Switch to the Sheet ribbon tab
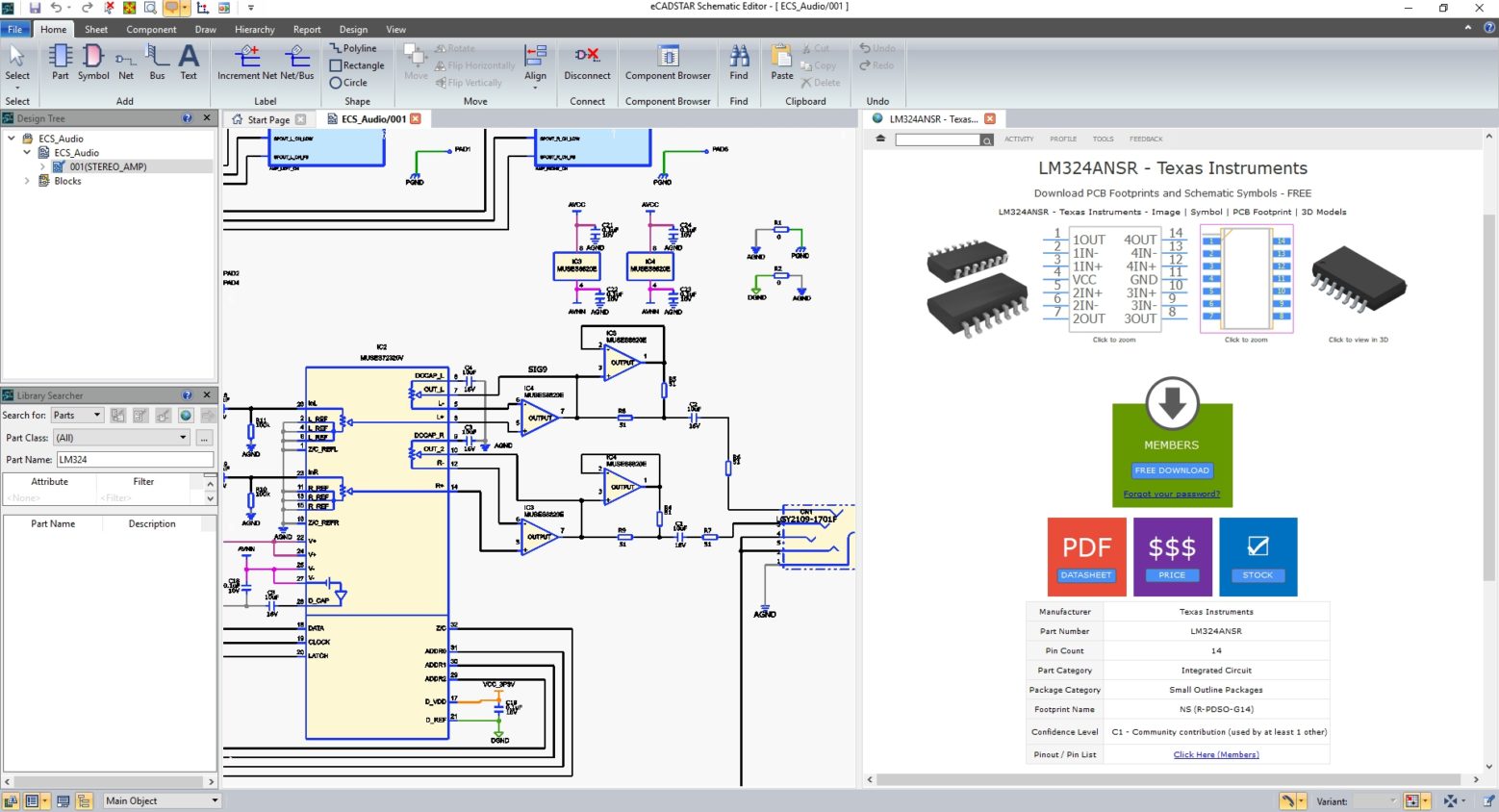Viewport: 1499px width, 812px height. pyautogui.click(x=95, y=29)
